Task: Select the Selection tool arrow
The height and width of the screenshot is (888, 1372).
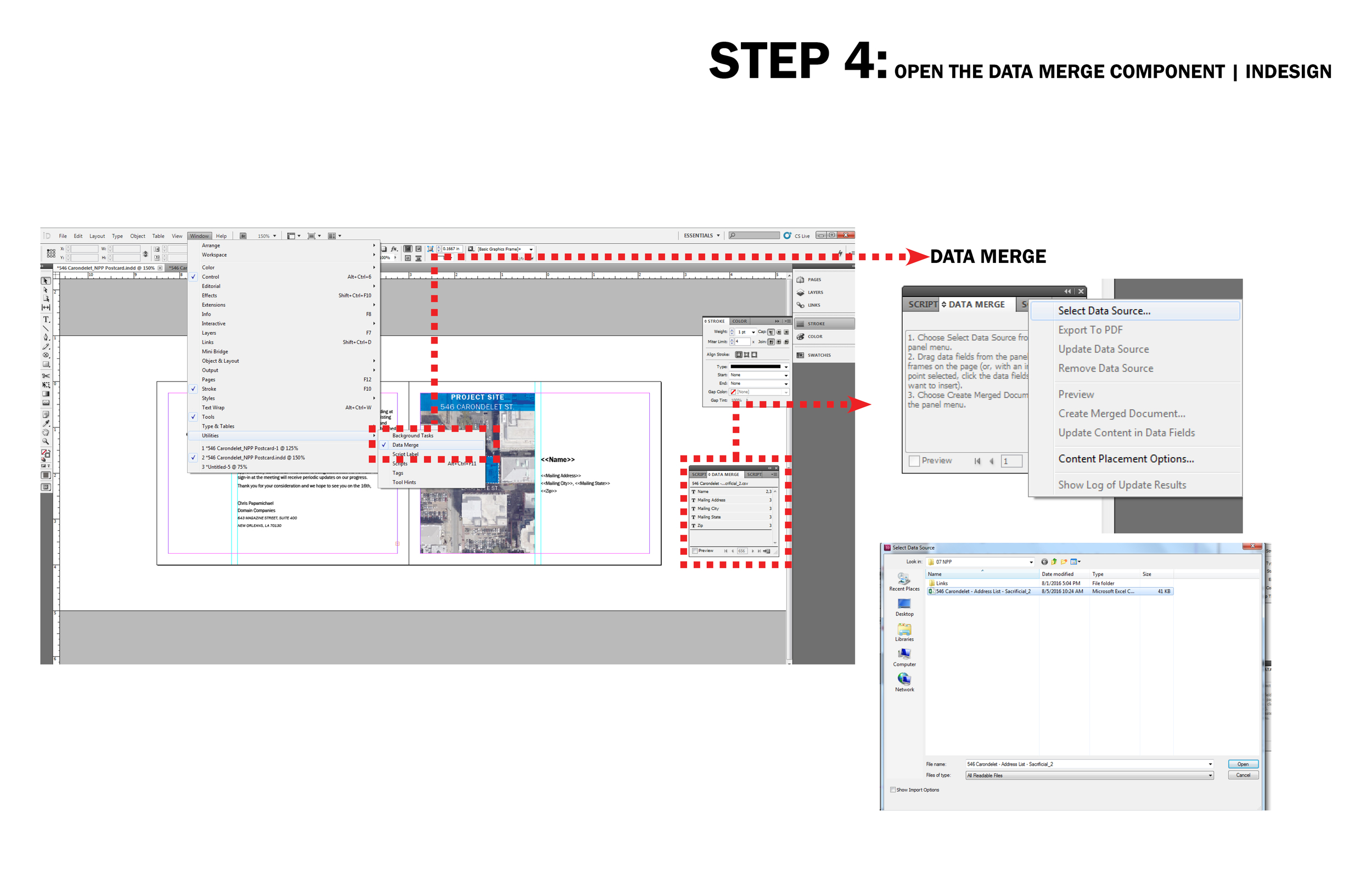Action: [x=46, y=281]
